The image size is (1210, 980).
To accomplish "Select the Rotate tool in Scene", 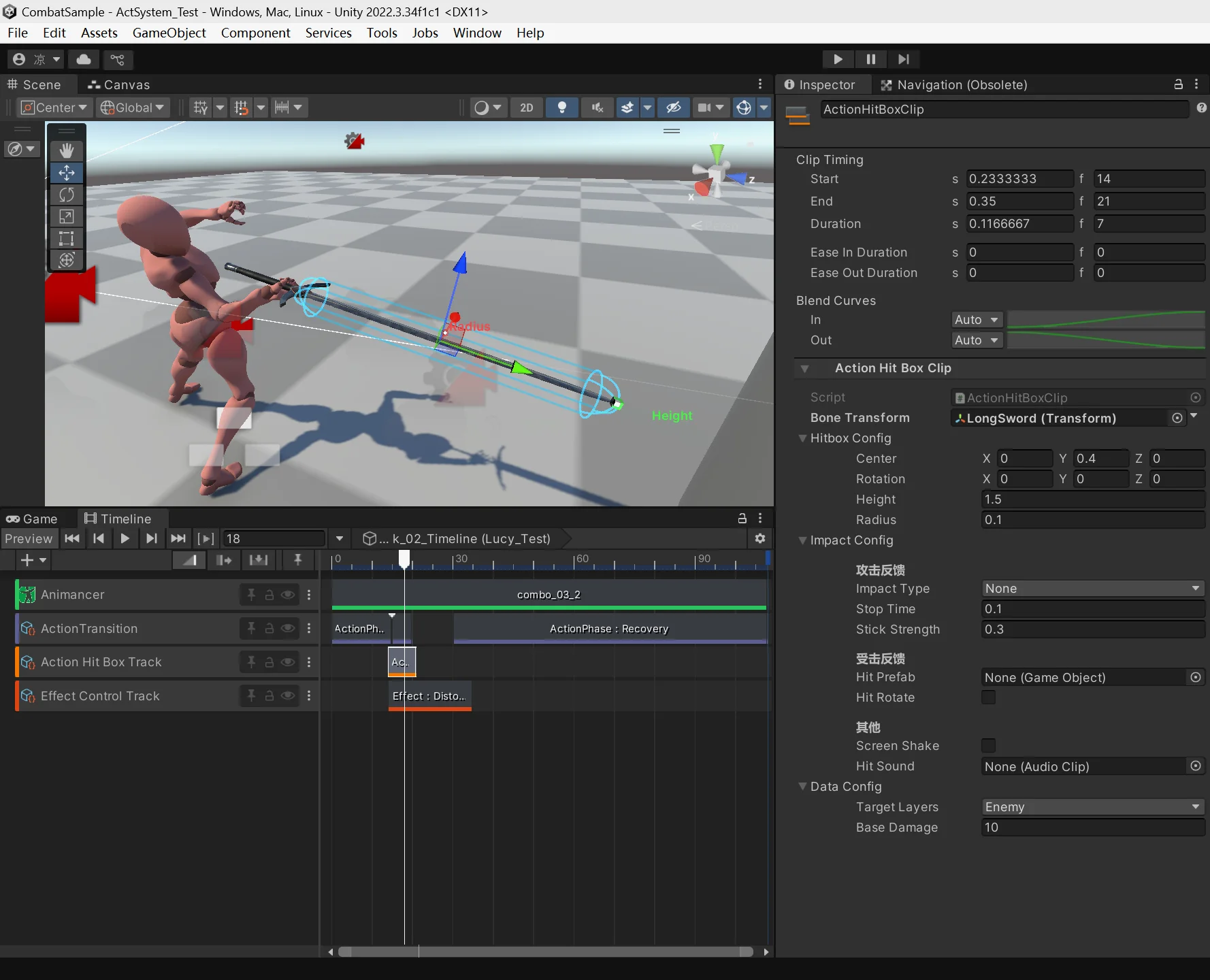I will tap(67, 195).
